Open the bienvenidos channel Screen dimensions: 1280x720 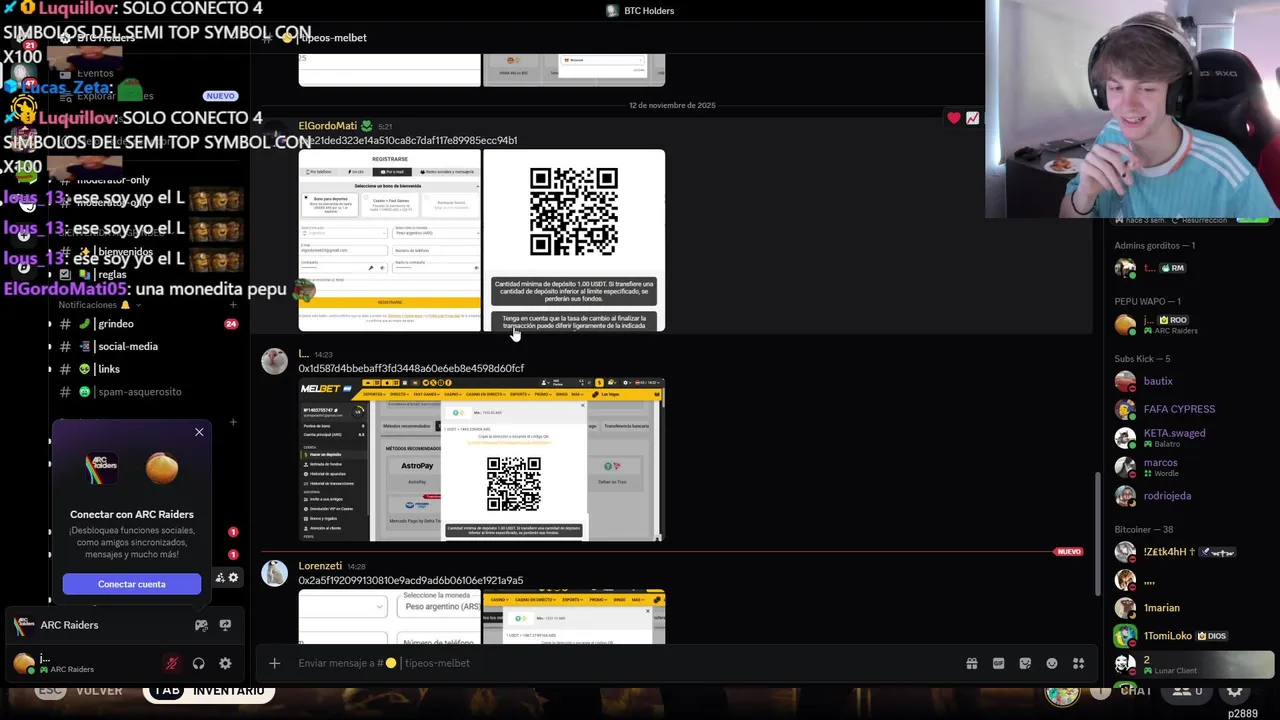click(x=145, y=252)
